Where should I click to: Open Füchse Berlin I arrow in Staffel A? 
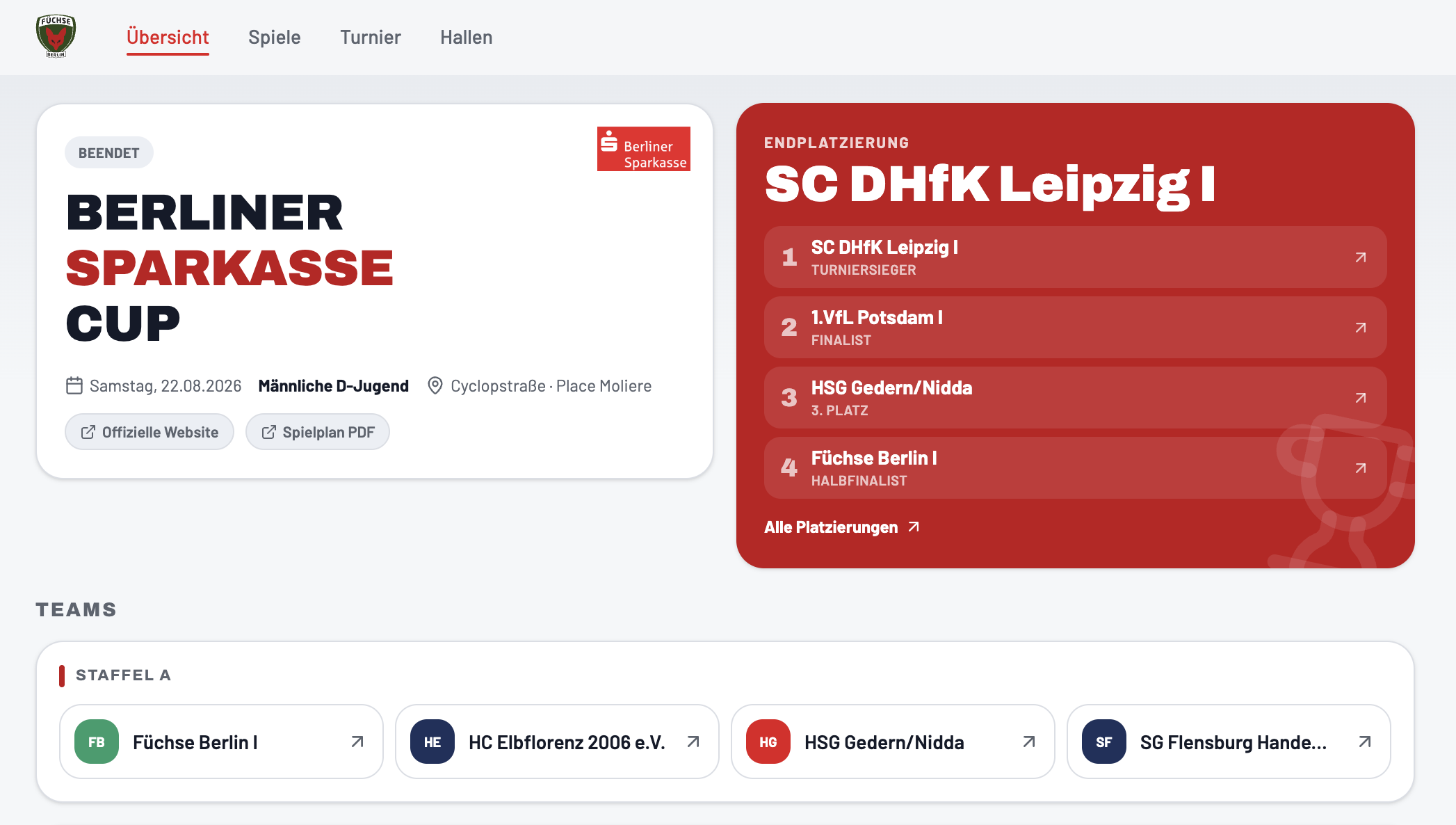coord(357,742)
